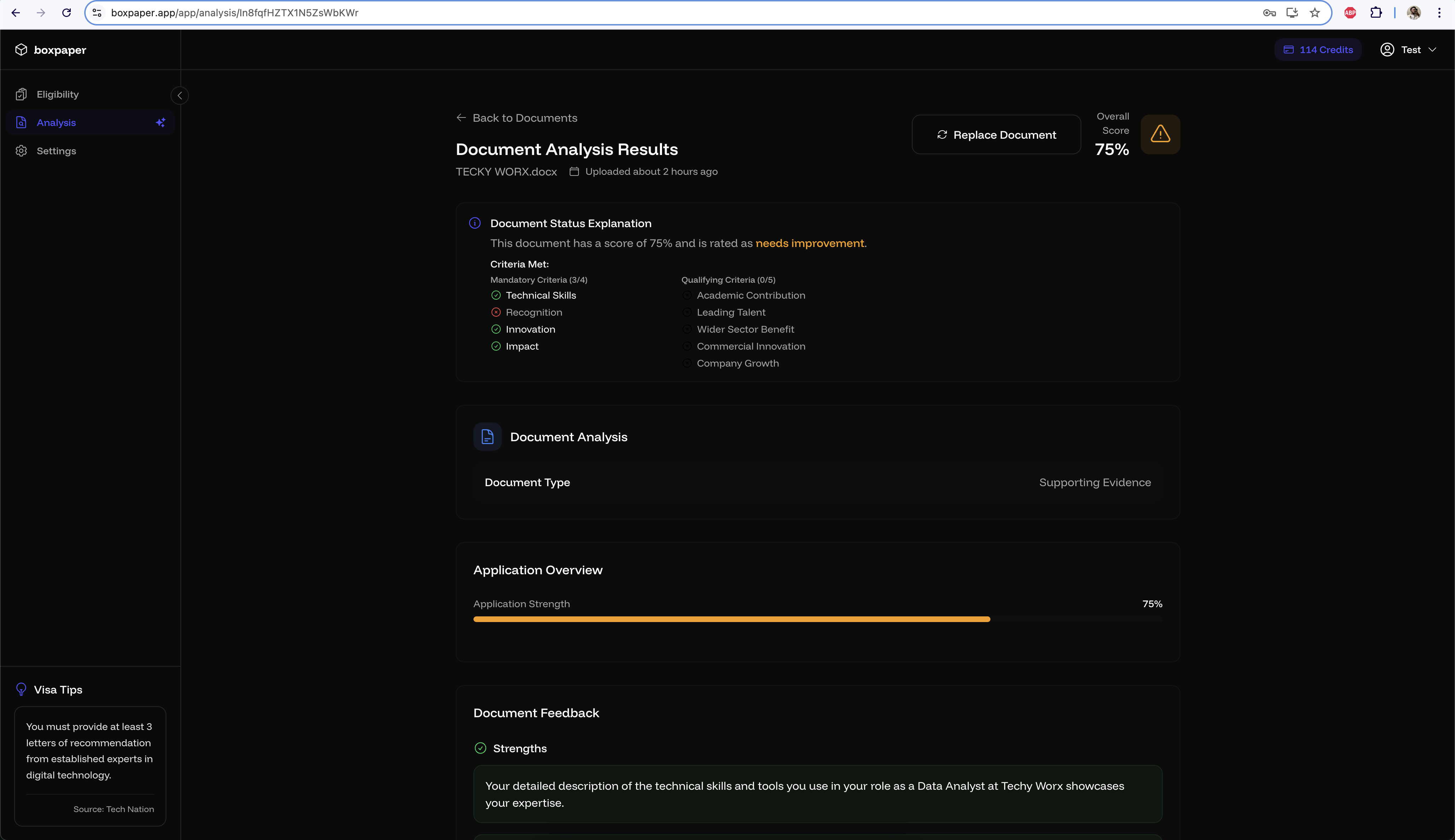The image size is (1455, 840).
Task: Click the orange warning triangle score icon
Action: click(1160, 134)
